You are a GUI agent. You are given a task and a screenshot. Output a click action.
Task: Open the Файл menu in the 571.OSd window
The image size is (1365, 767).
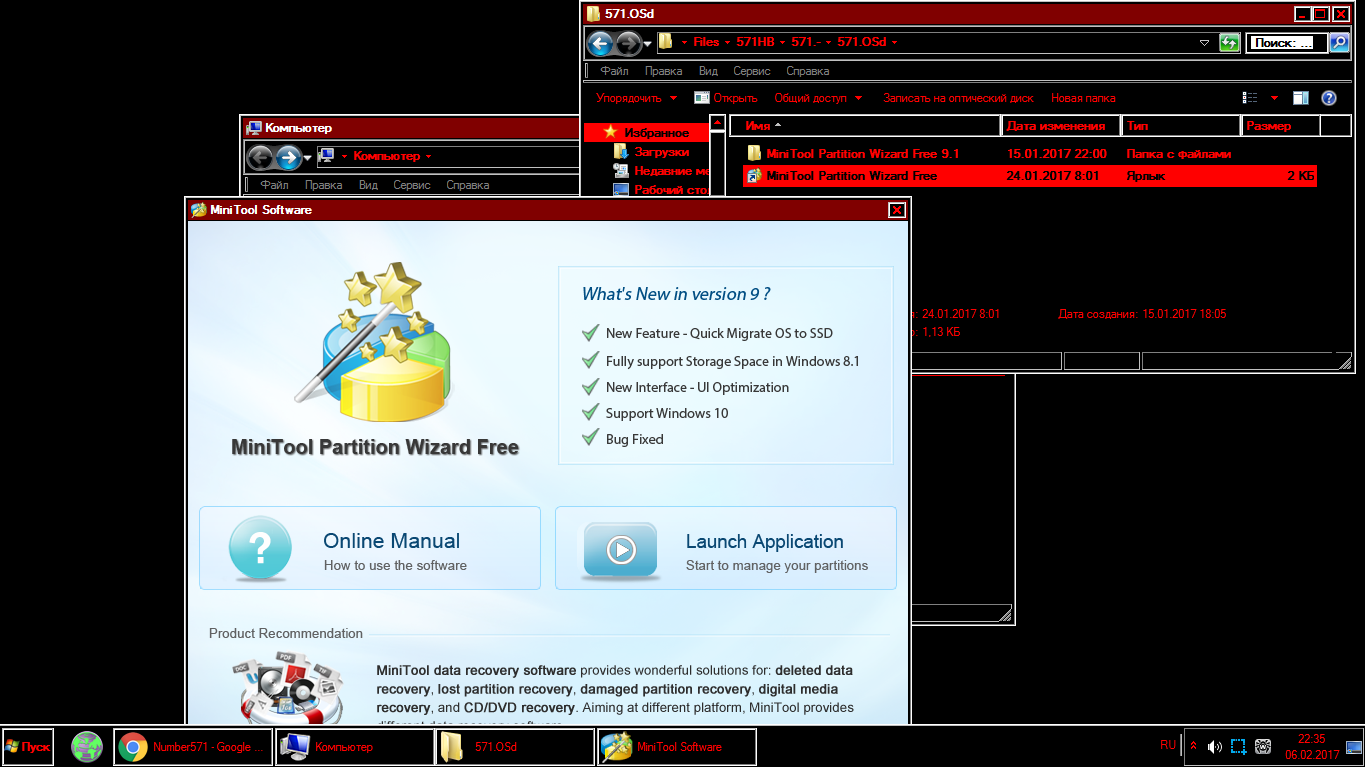point(614,71)
